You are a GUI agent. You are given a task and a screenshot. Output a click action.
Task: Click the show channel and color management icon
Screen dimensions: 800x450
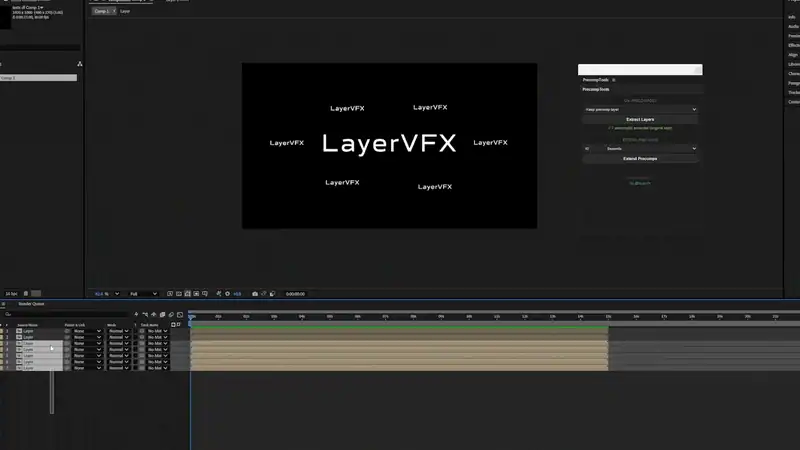219,294
